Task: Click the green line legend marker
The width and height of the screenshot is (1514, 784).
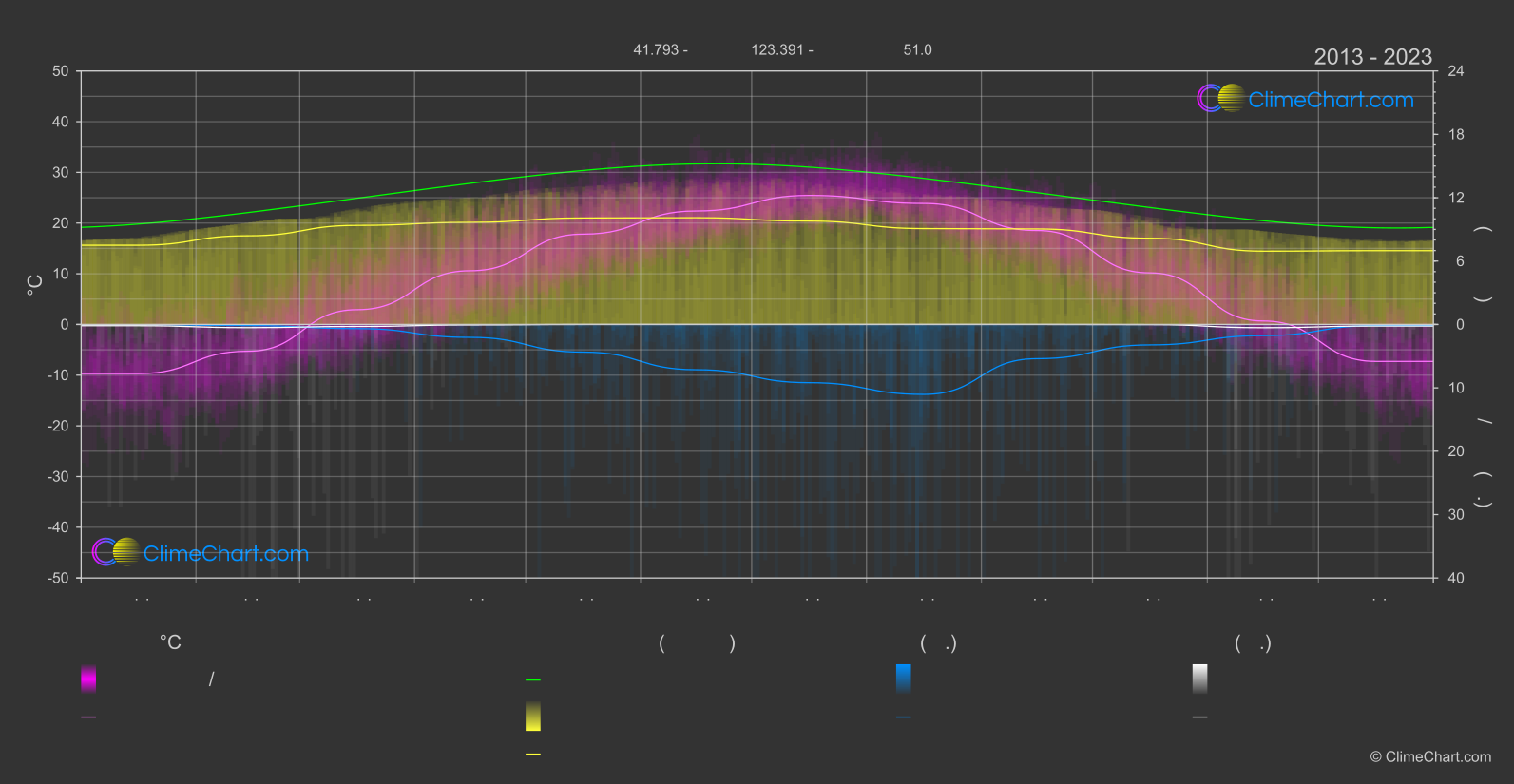Action: pyautogui.click(x=533, y=679)
